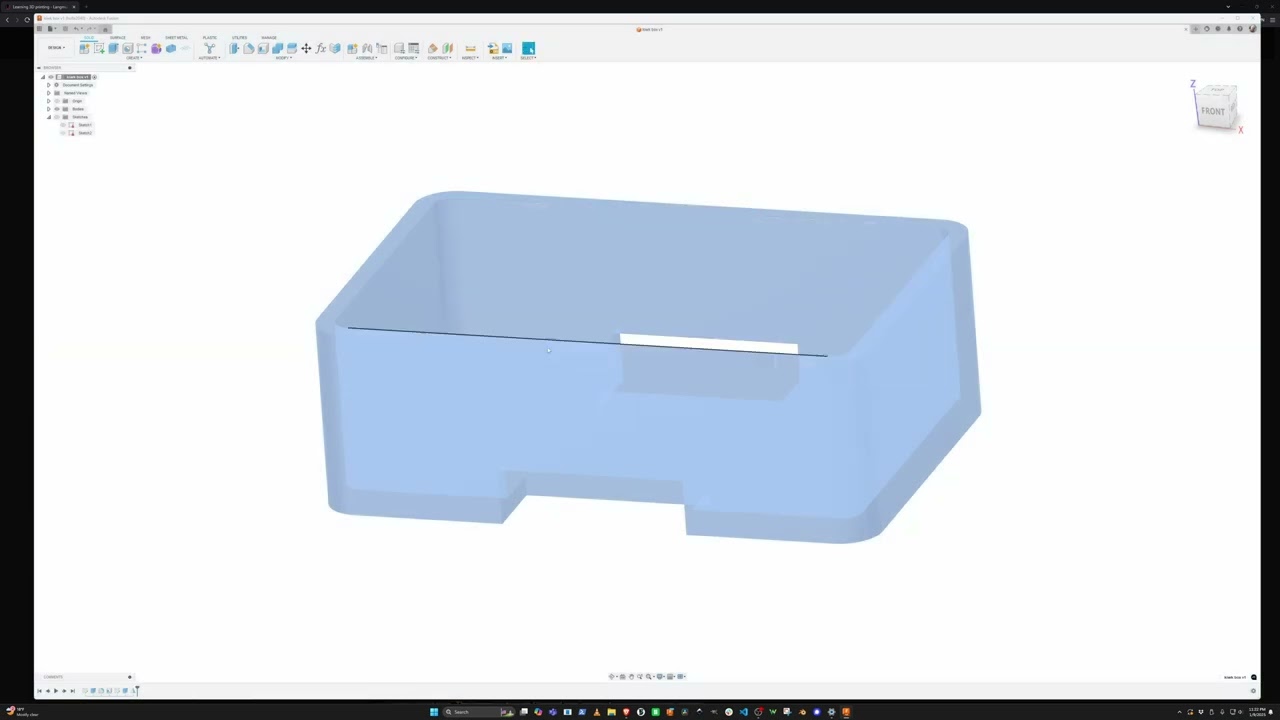1280x720 pixels.
Task: Select the Press Pull tool icon
Action: pyautogui.click(x=234, y=48)
